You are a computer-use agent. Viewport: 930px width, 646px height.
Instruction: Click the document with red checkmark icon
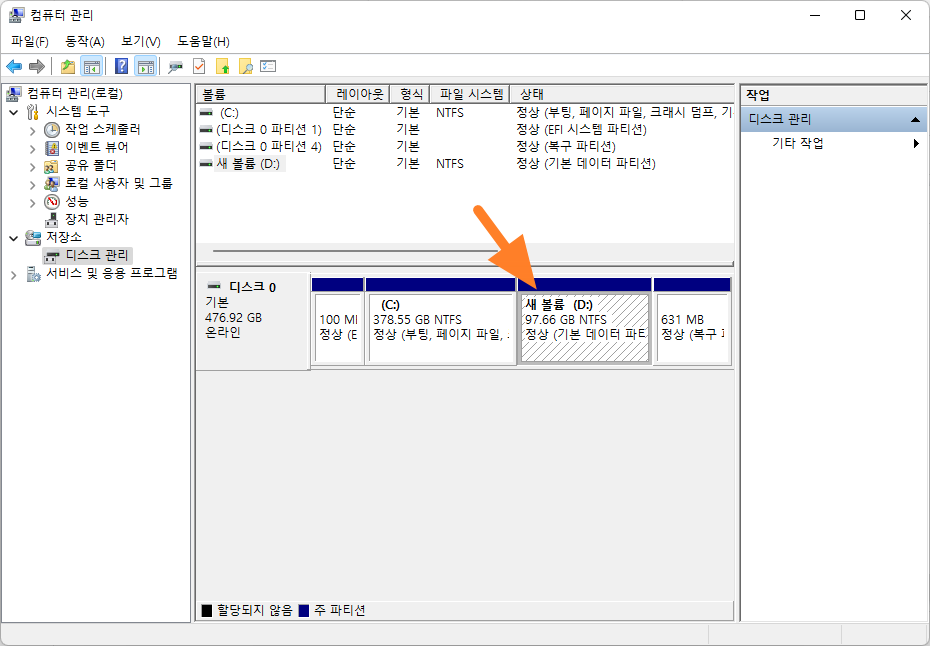coord(199,66)
